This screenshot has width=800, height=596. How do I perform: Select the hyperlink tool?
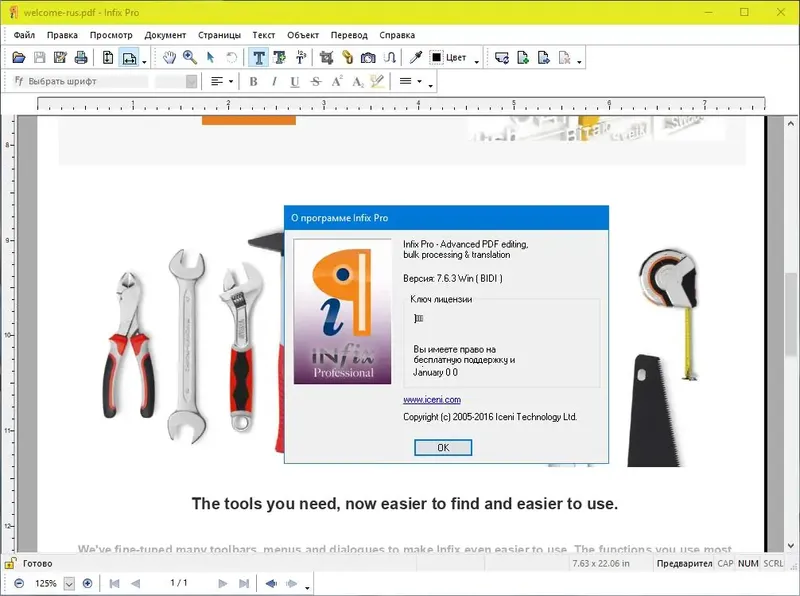[347, 57]
